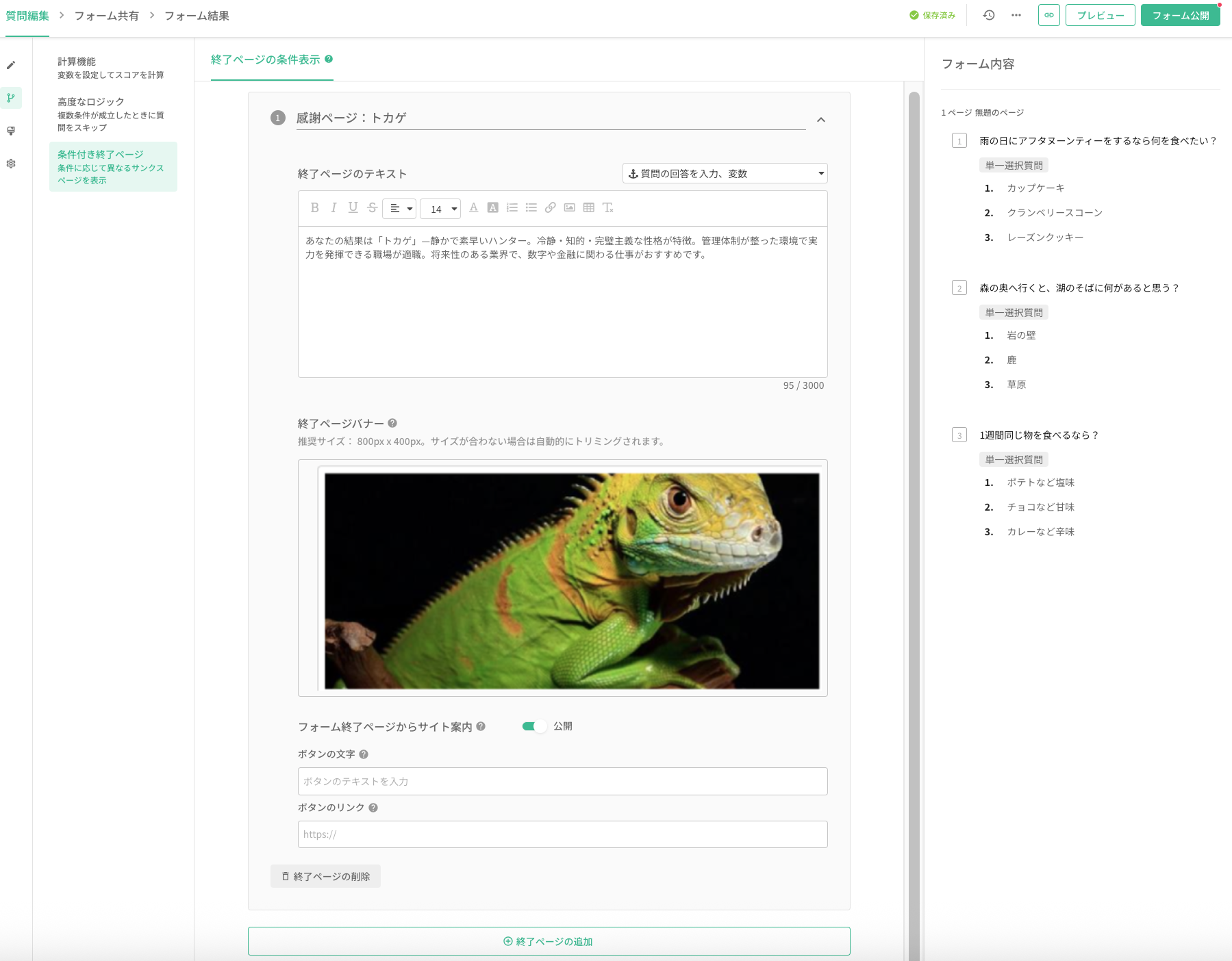This screenshot has width=1232, height=961.
Task: Insert a numbered list
Action: [x=512, y=208]
